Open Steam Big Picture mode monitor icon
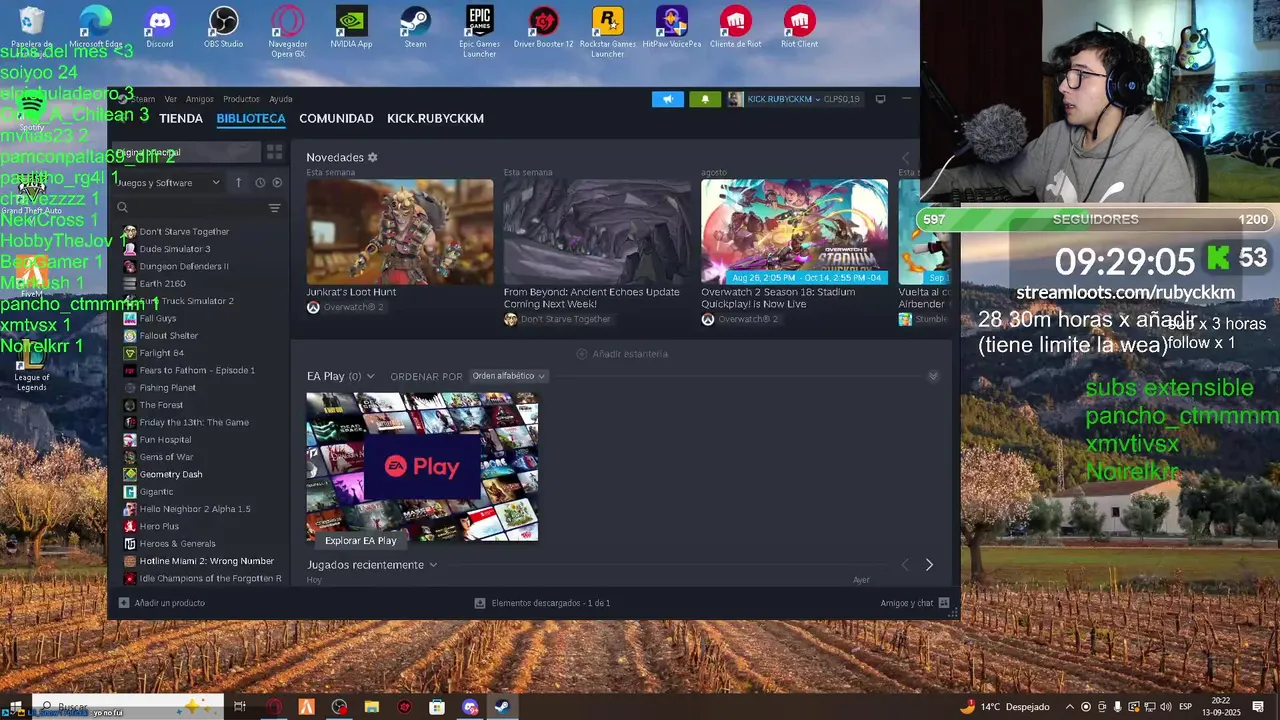 pyautogui.click(x=880, y=99)
